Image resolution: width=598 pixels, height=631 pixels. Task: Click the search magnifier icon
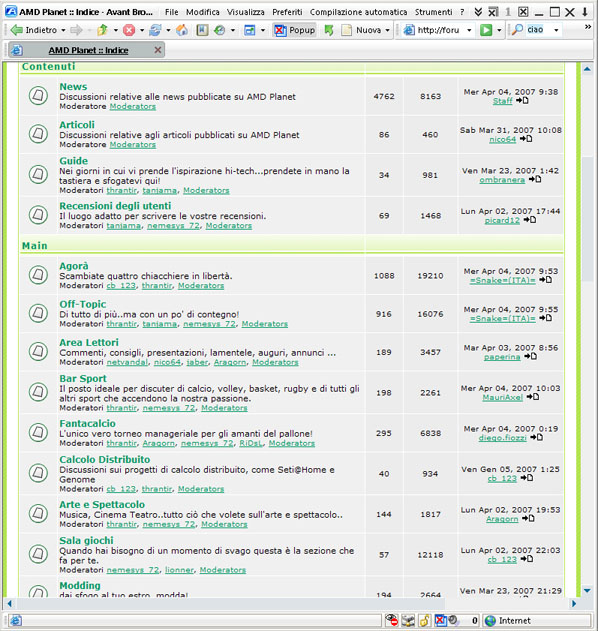[x=517, y=30]
